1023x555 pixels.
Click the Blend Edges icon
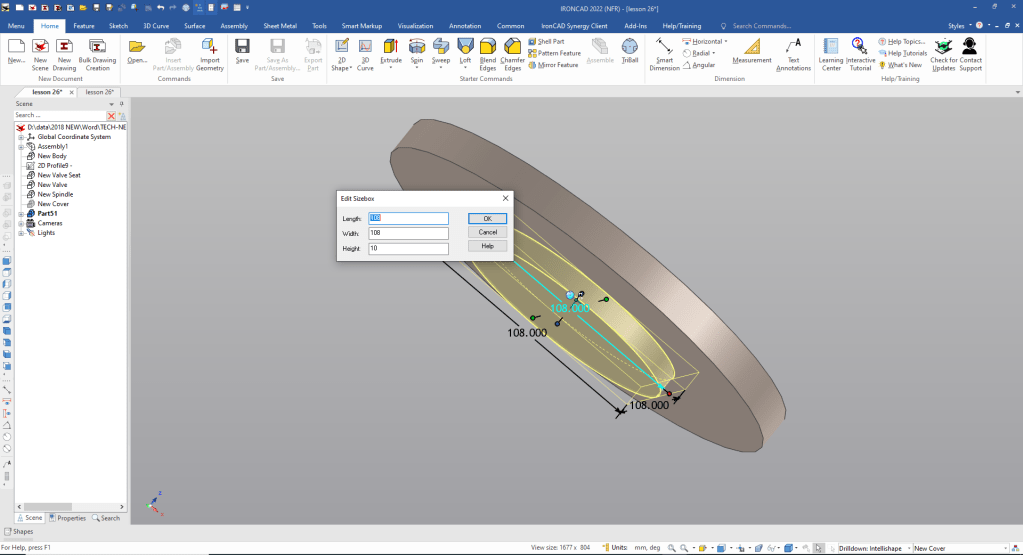click(488, 46)
